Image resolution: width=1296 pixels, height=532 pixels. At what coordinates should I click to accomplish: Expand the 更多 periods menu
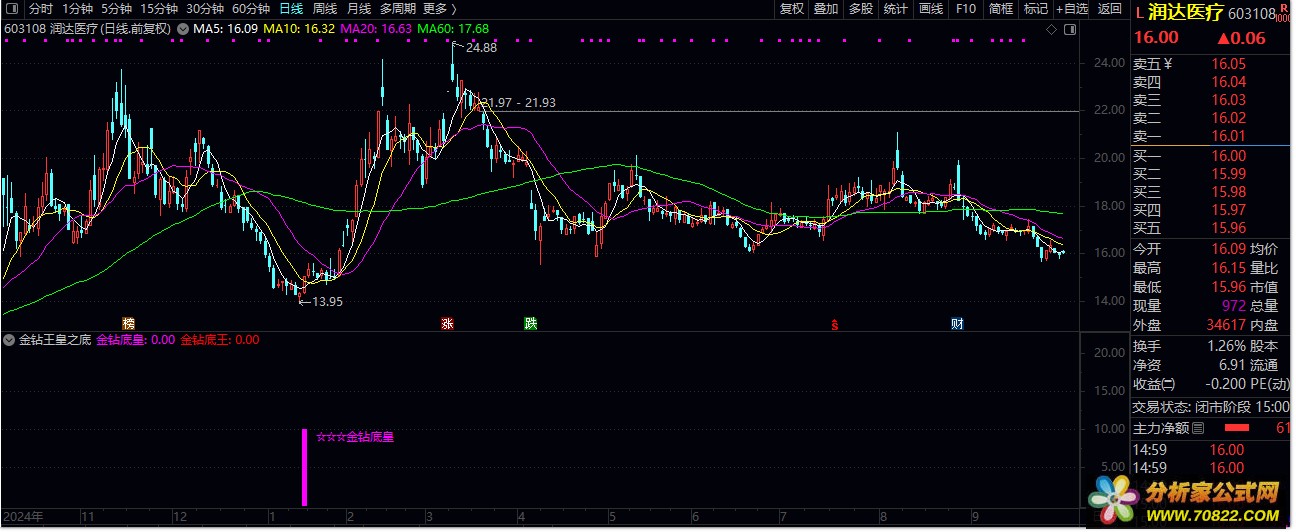(x=435, y=9)
